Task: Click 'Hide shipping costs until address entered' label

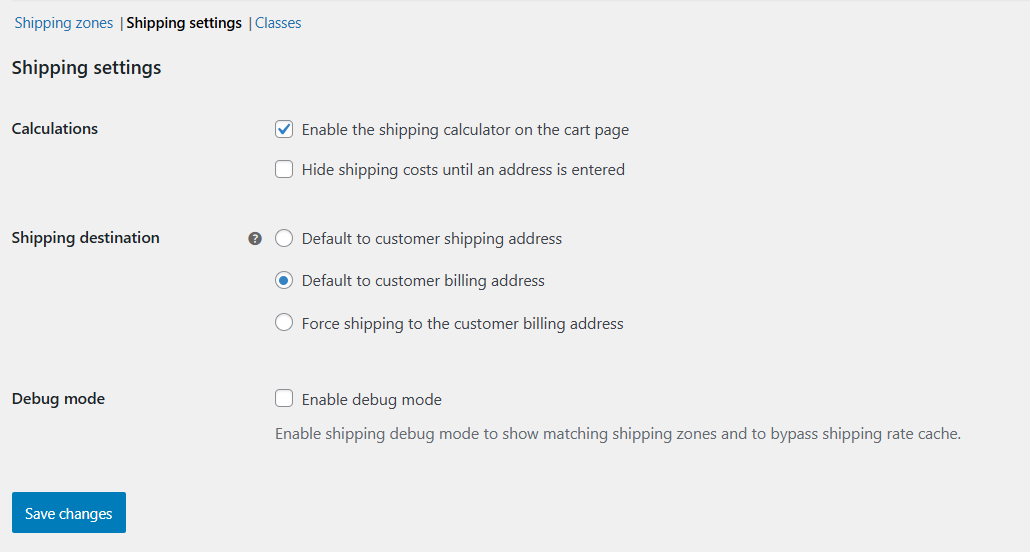Action: point(463,170)
